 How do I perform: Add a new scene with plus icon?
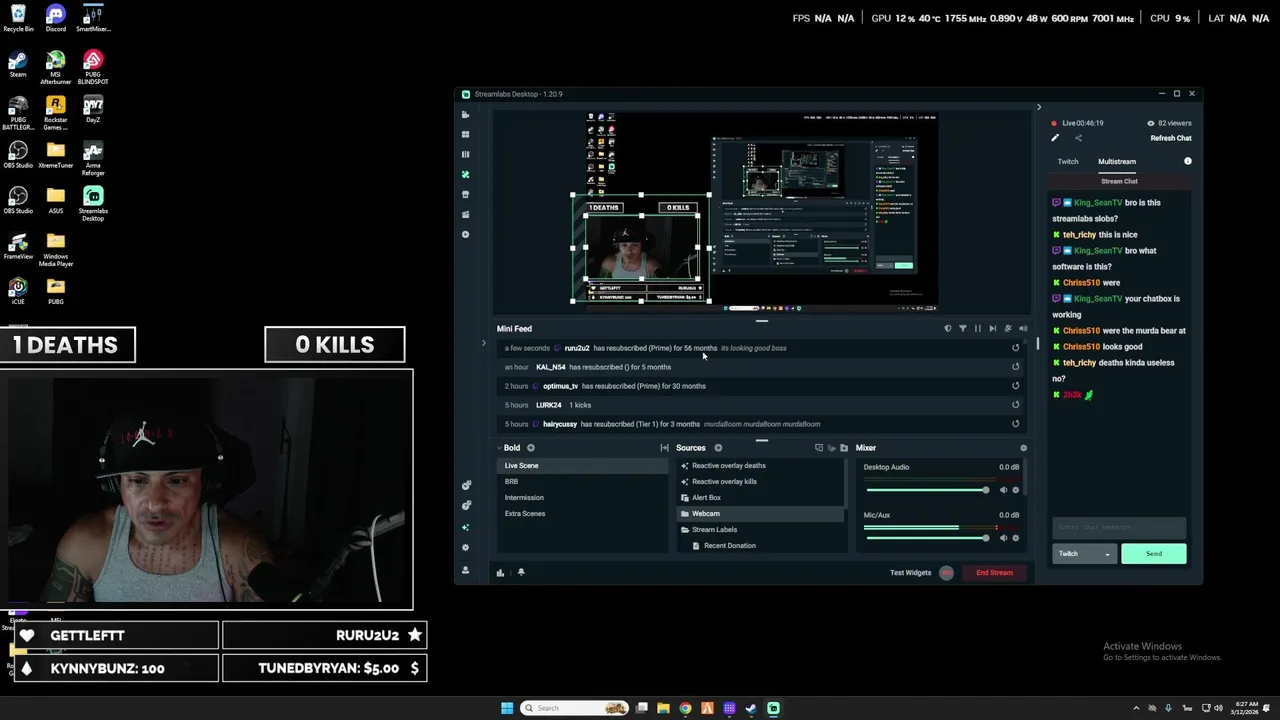click(x=531, y=448)
